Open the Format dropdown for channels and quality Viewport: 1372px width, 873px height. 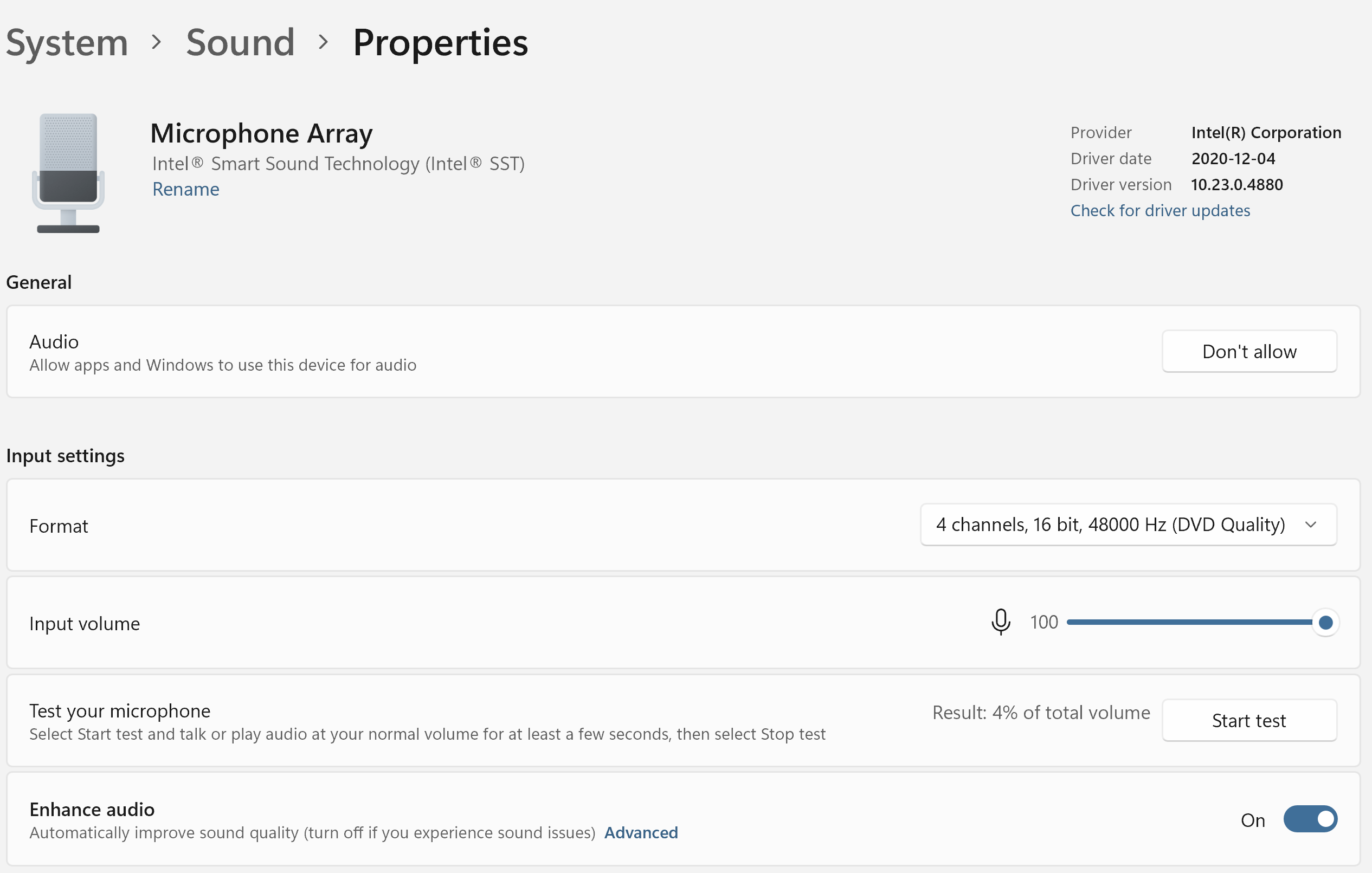(1111, 525)
